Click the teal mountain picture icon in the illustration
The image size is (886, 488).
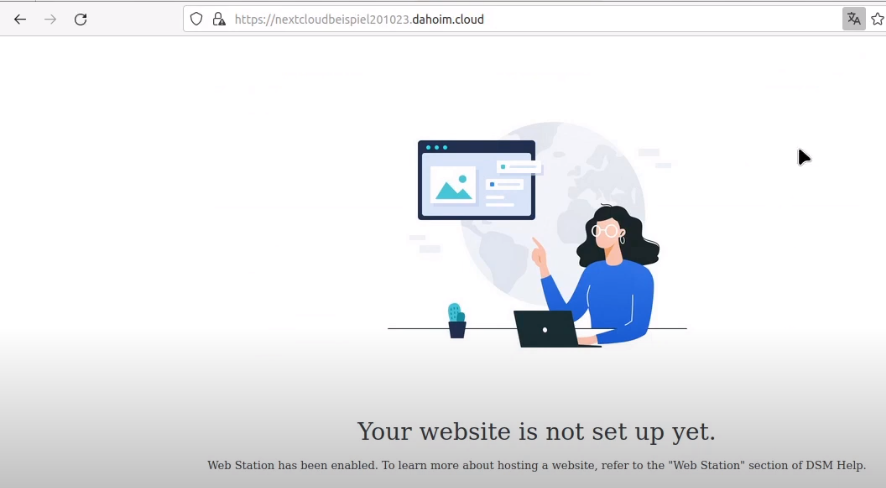453,185
